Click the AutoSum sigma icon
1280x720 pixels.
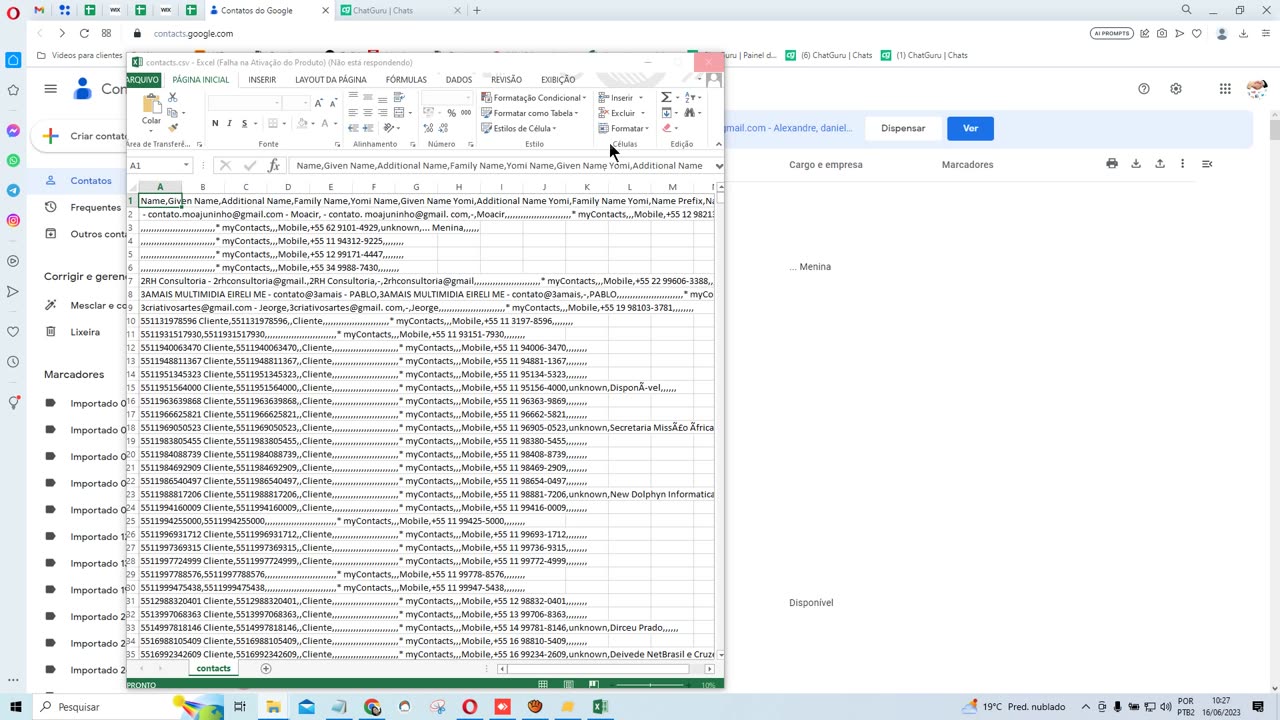pyautogui.click(x=666, y=97)
